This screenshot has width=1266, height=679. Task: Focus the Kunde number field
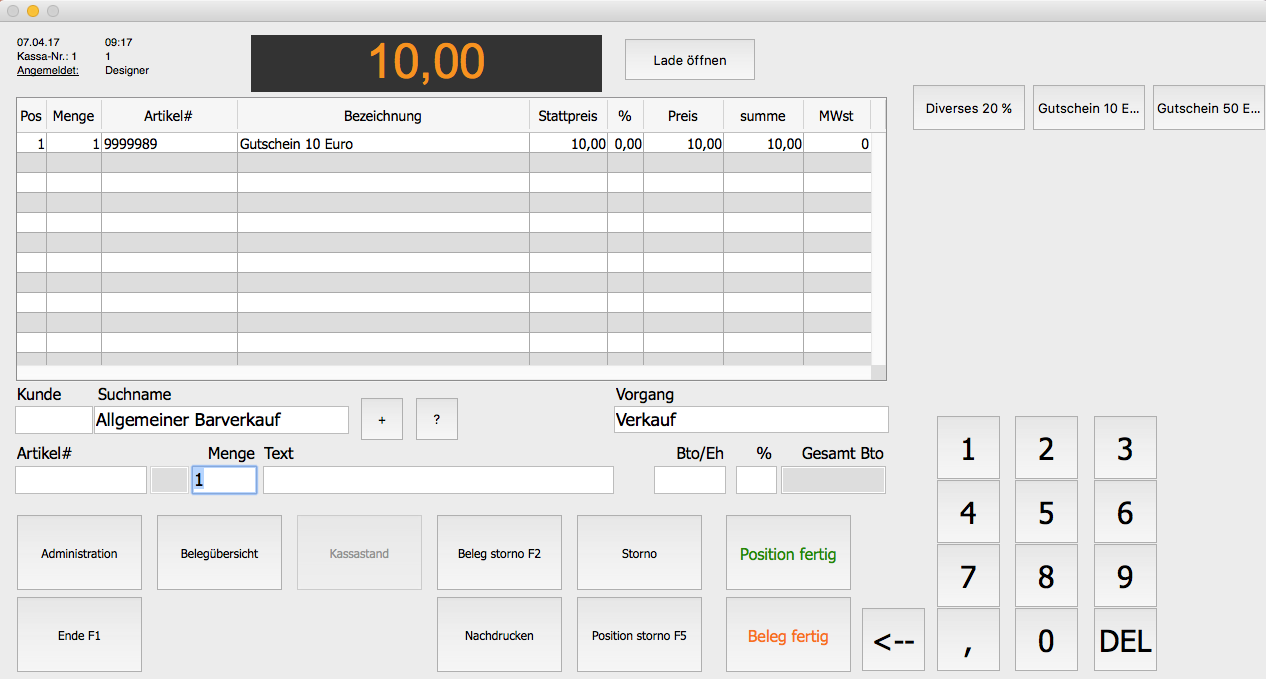coord(53,420)
